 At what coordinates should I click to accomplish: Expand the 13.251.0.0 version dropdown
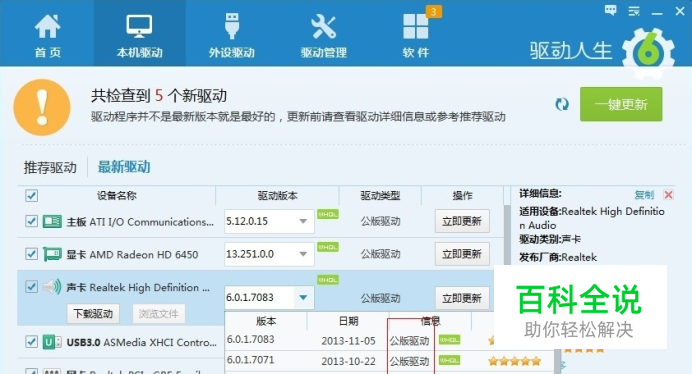point(303,254)
